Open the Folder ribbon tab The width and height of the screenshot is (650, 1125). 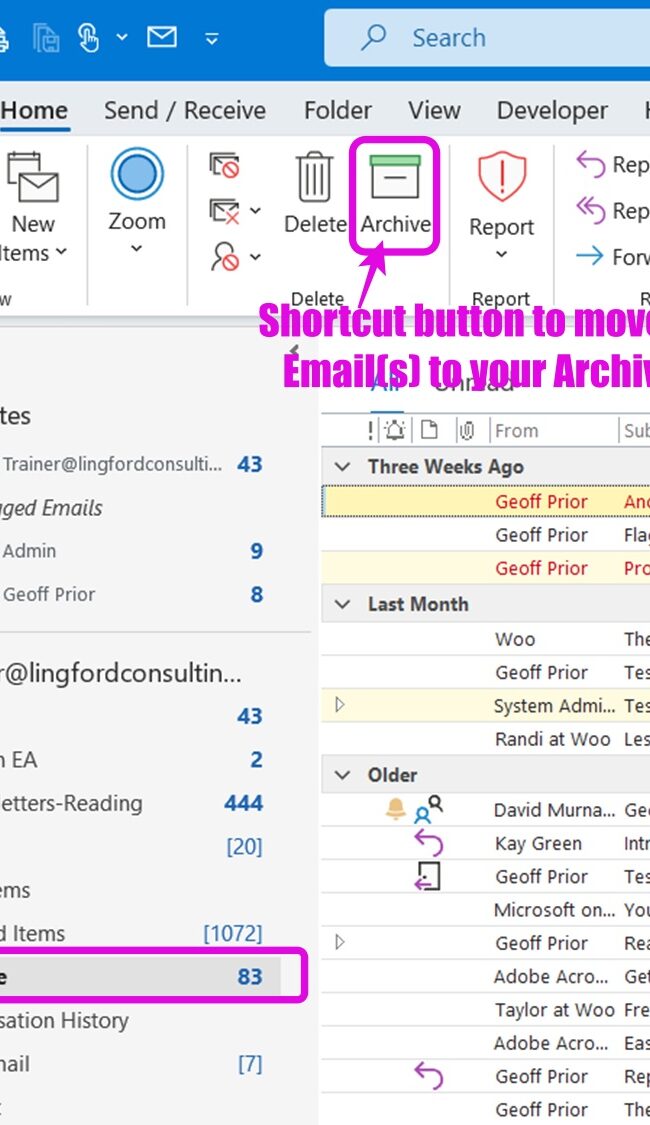(337, 110)
